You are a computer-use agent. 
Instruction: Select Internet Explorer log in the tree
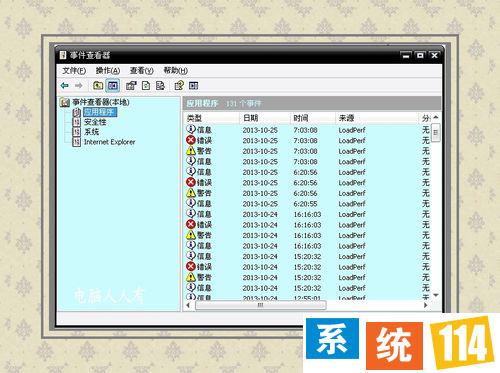(109, 142)
